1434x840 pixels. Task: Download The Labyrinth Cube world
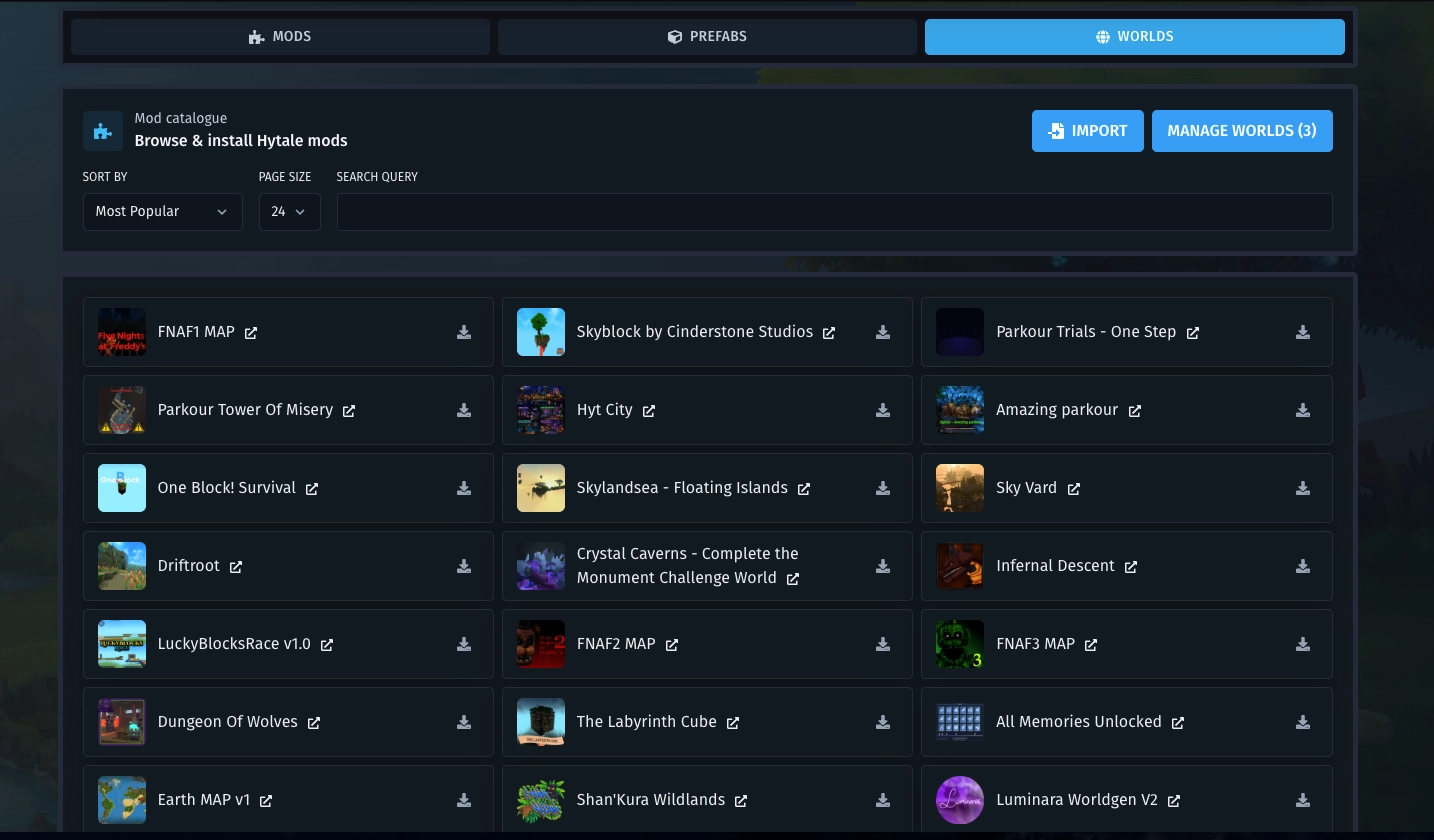coord(883,722)
